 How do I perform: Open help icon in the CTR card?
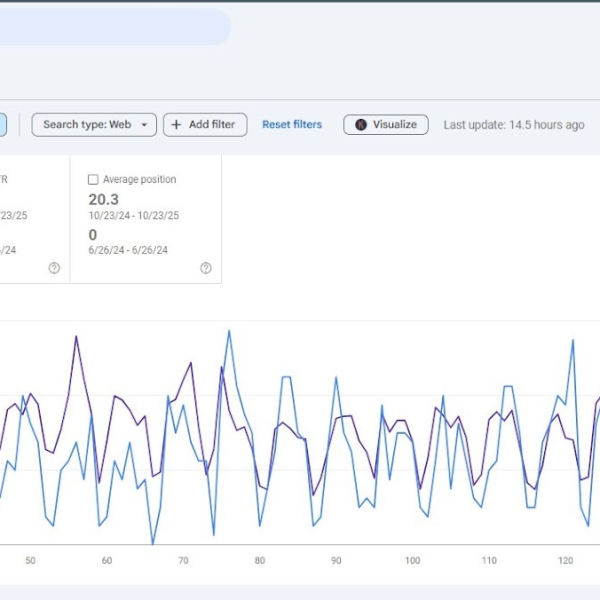54,268
